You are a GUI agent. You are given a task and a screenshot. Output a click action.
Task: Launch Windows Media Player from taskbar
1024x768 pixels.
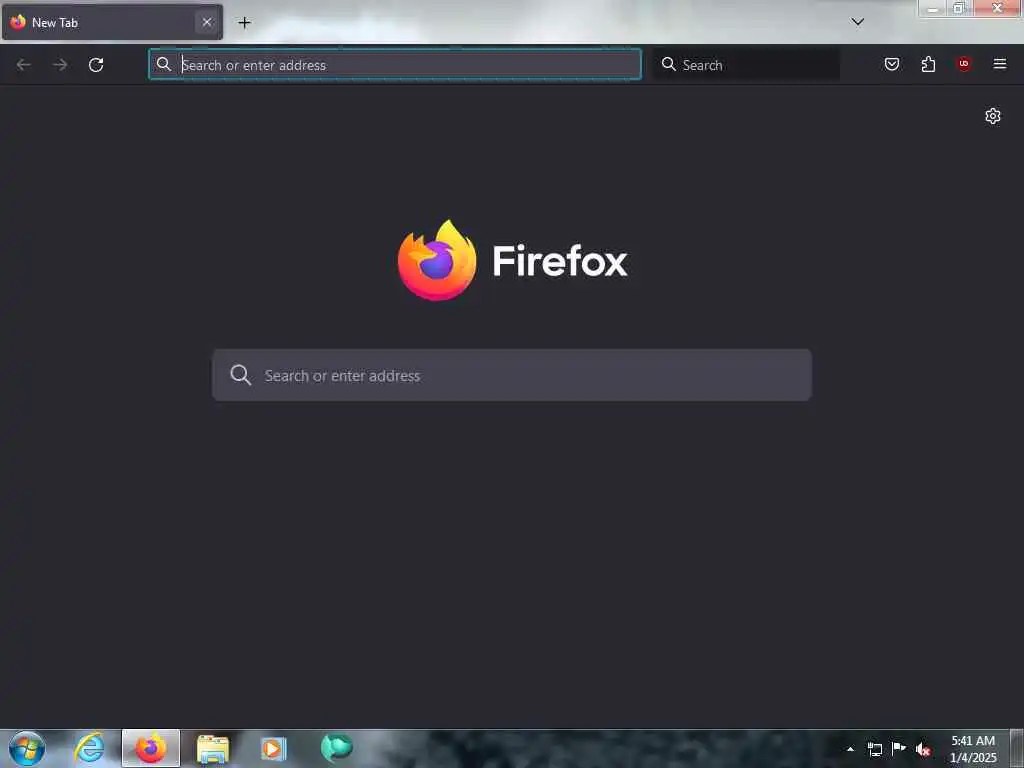click(274, 748)
